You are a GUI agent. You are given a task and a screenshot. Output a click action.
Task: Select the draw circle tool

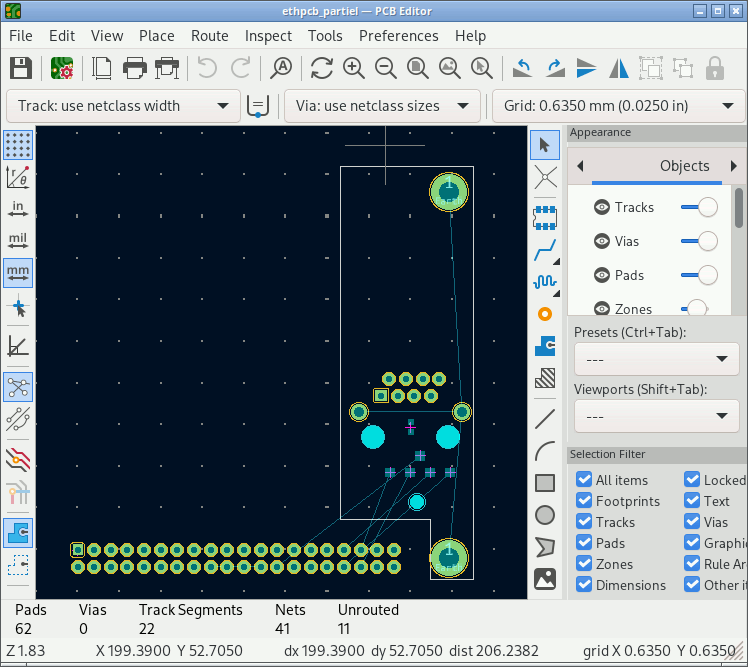pos(545,515)
